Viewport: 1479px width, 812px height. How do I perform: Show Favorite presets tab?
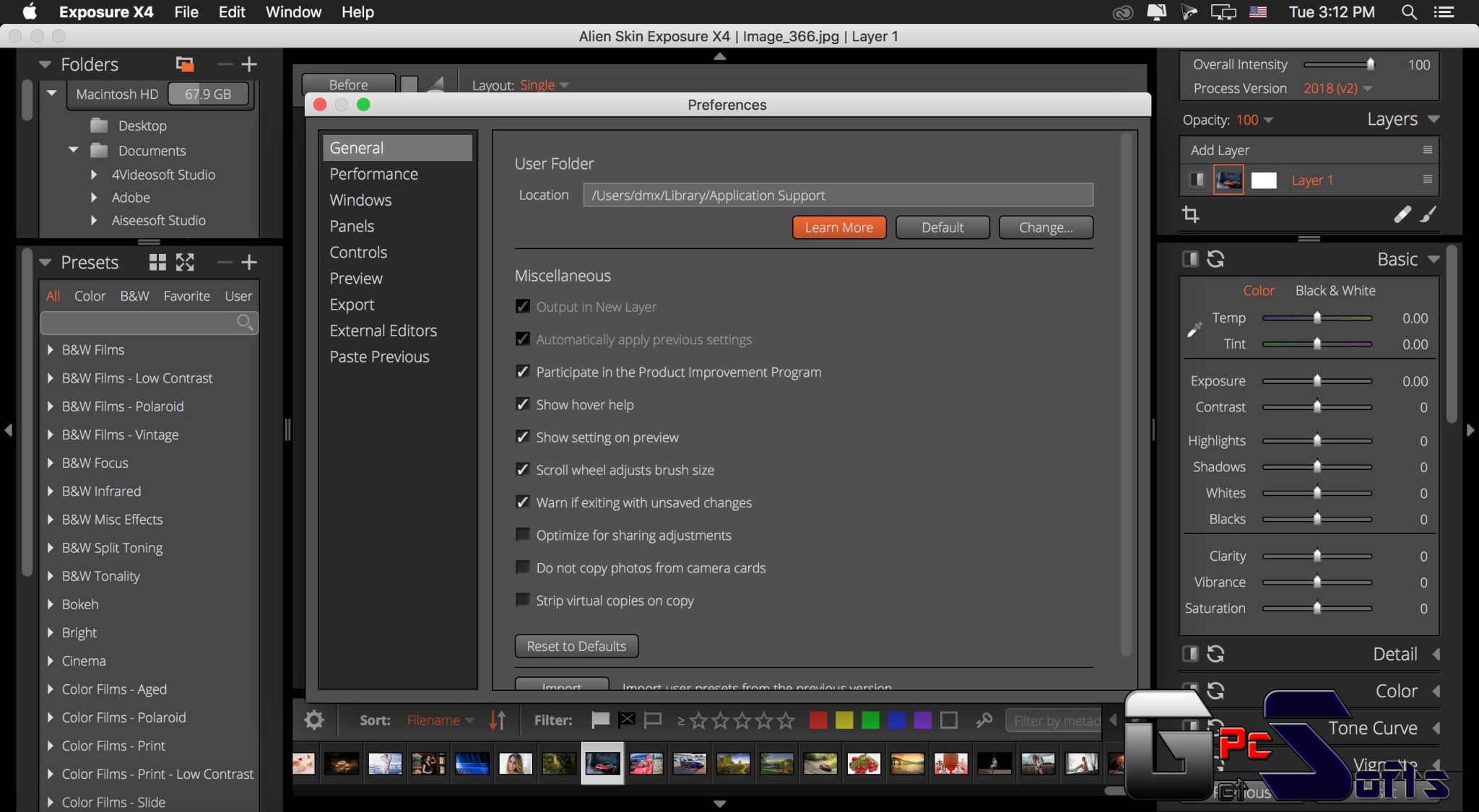pyautogui.click(x=187, y=296)
